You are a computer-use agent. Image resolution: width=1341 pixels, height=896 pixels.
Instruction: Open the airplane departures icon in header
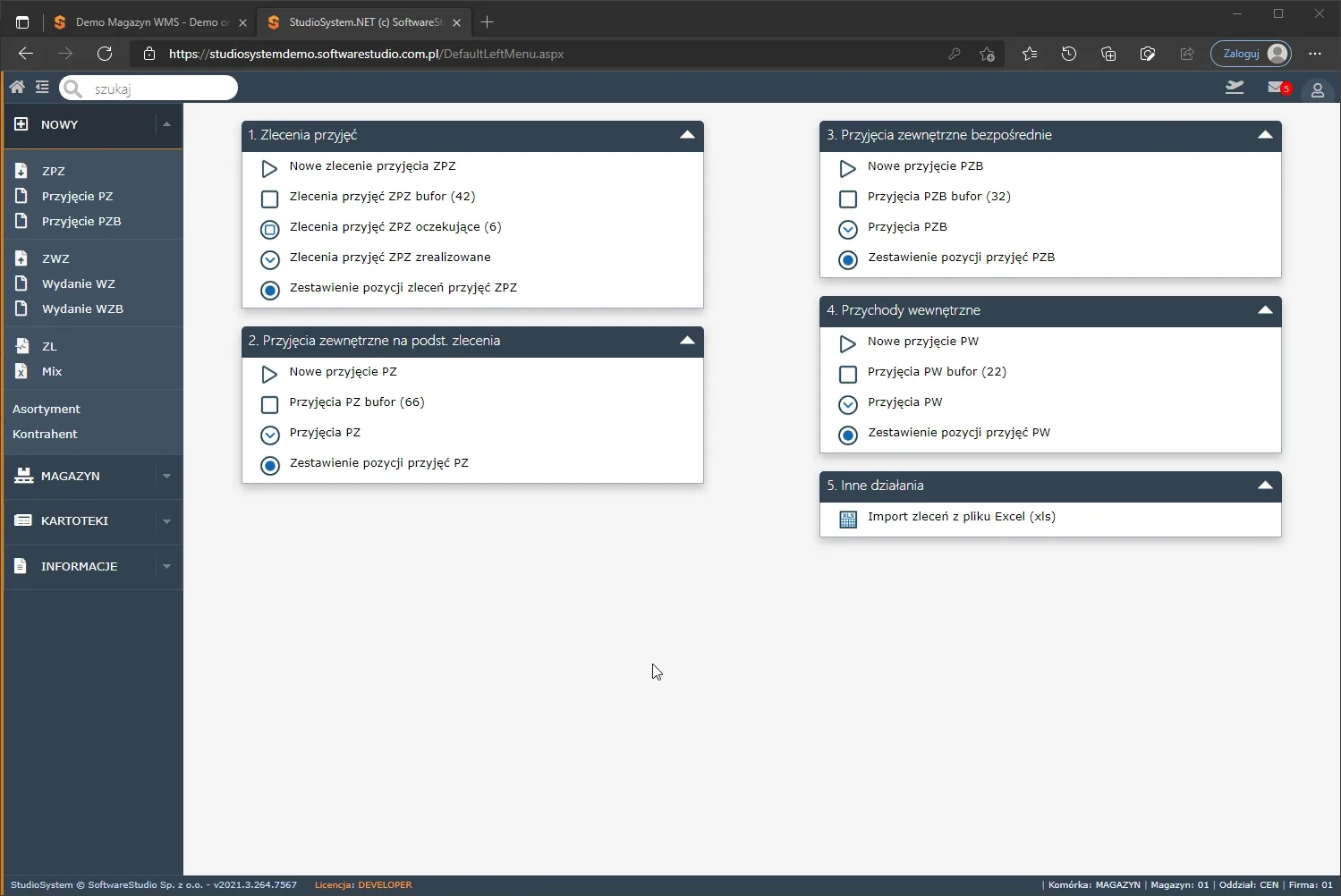(x=1235, y=87)
